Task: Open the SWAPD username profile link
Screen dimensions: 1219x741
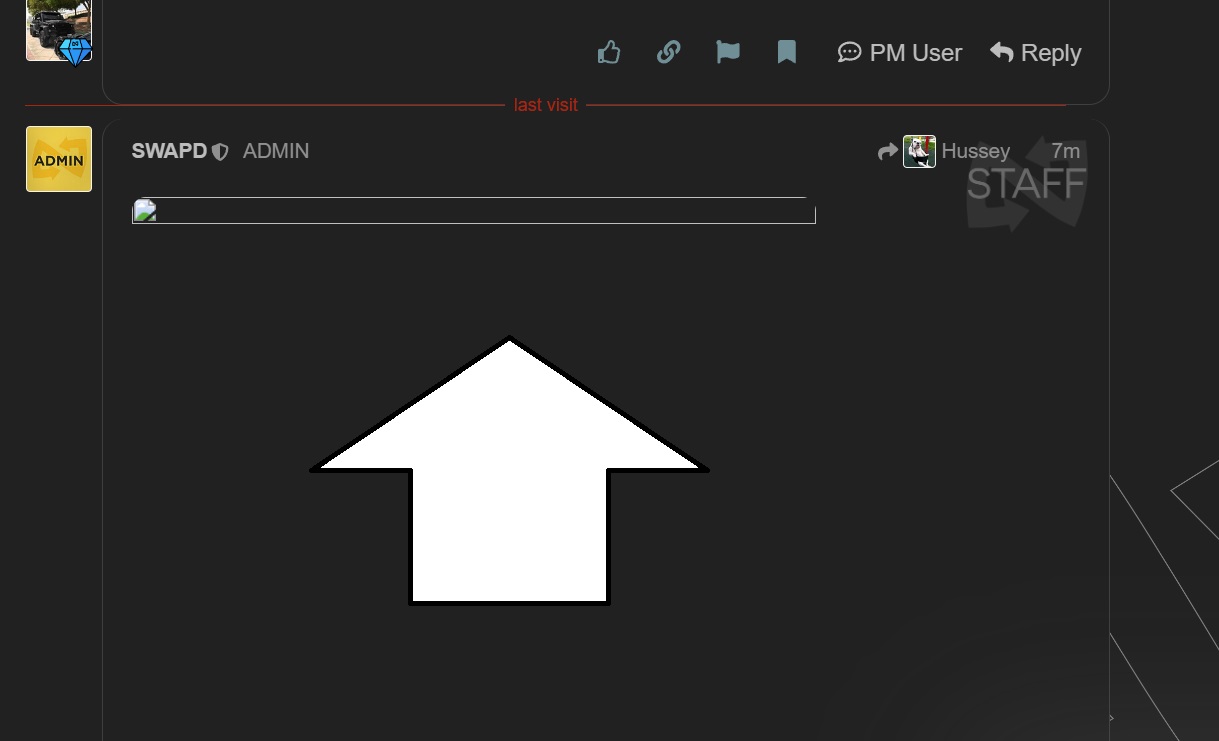Action: tap(169, 151)
